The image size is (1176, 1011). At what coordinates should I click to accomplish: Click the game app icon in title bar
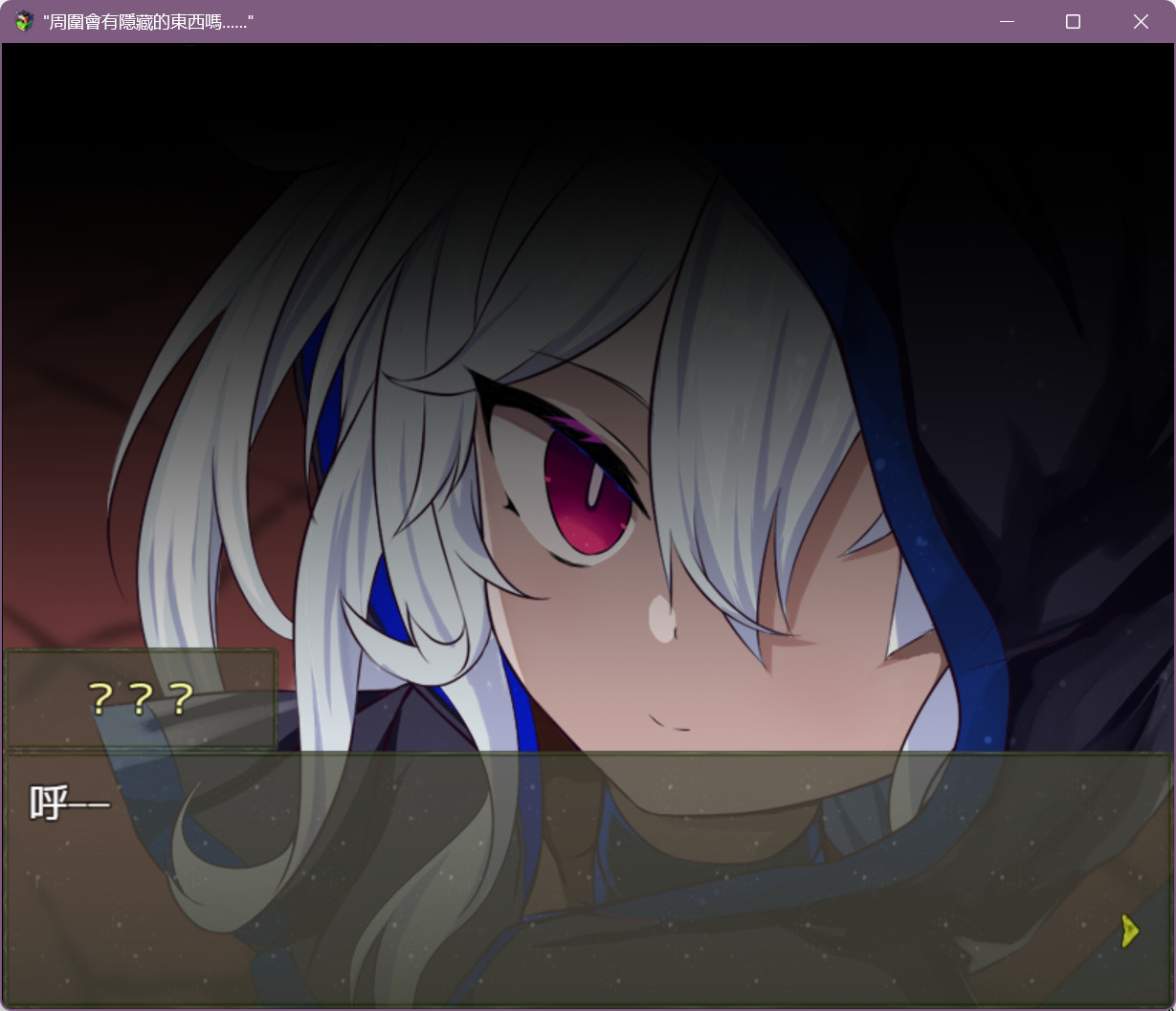coord(24,21)
